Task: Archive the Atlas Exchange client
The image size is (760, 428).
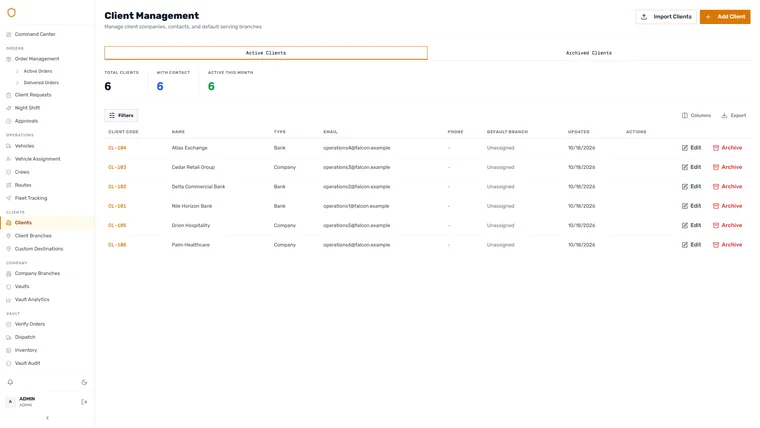Action: coord(728,148)
